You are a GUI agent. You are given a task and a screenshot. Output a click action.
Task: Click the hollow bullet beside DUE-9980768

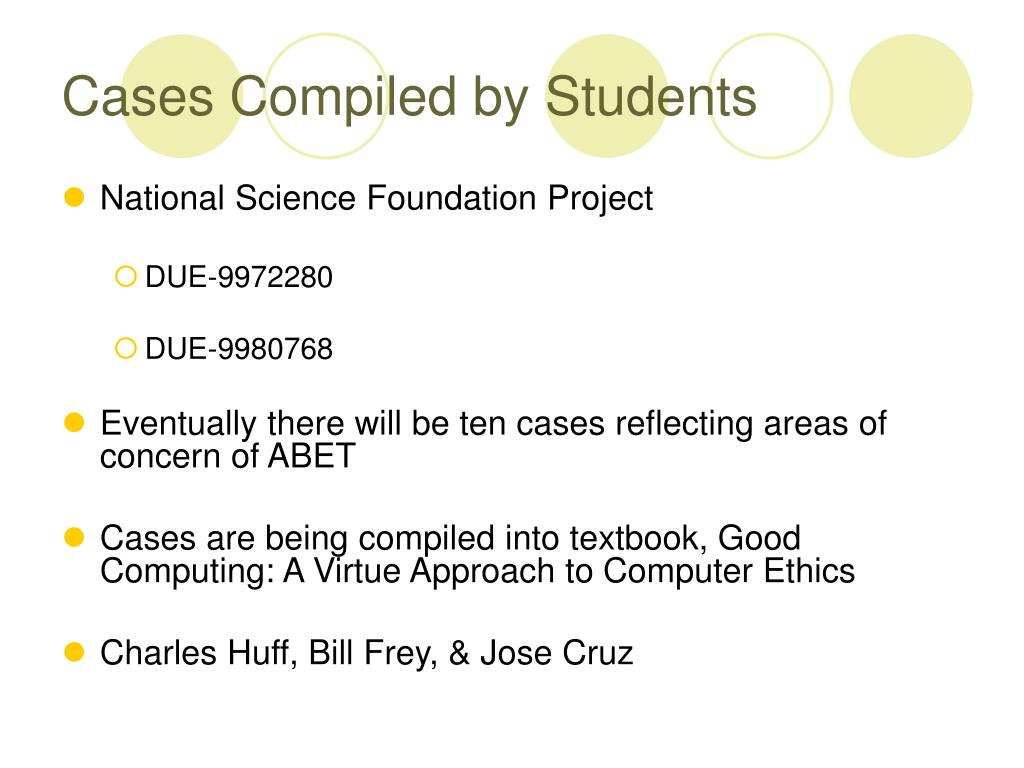125,348
